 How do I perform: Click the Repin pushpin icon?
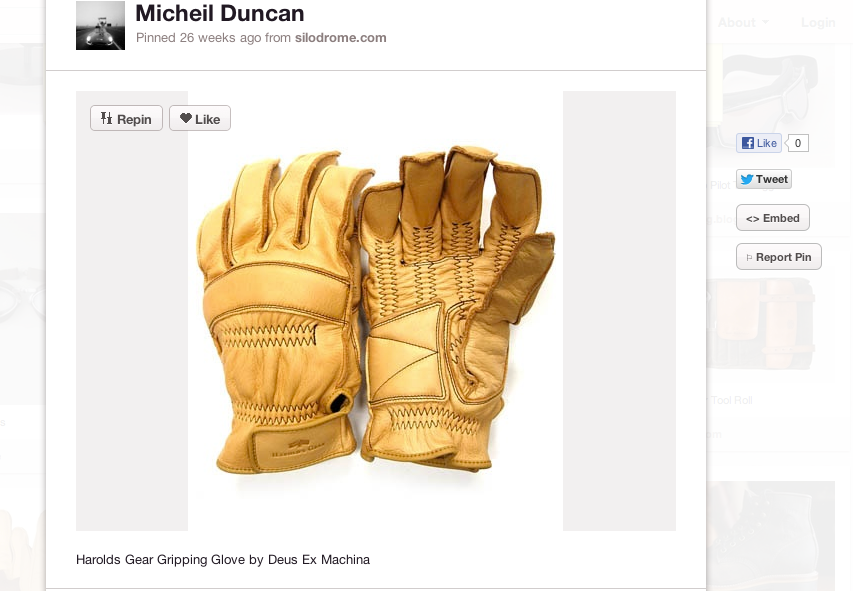[x=107, y=118]
